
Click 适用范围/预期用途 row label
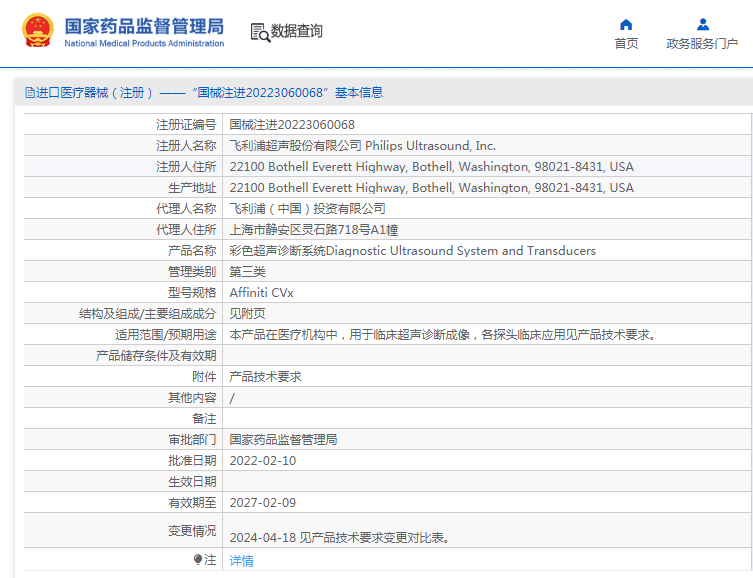[x=166, y=335]
